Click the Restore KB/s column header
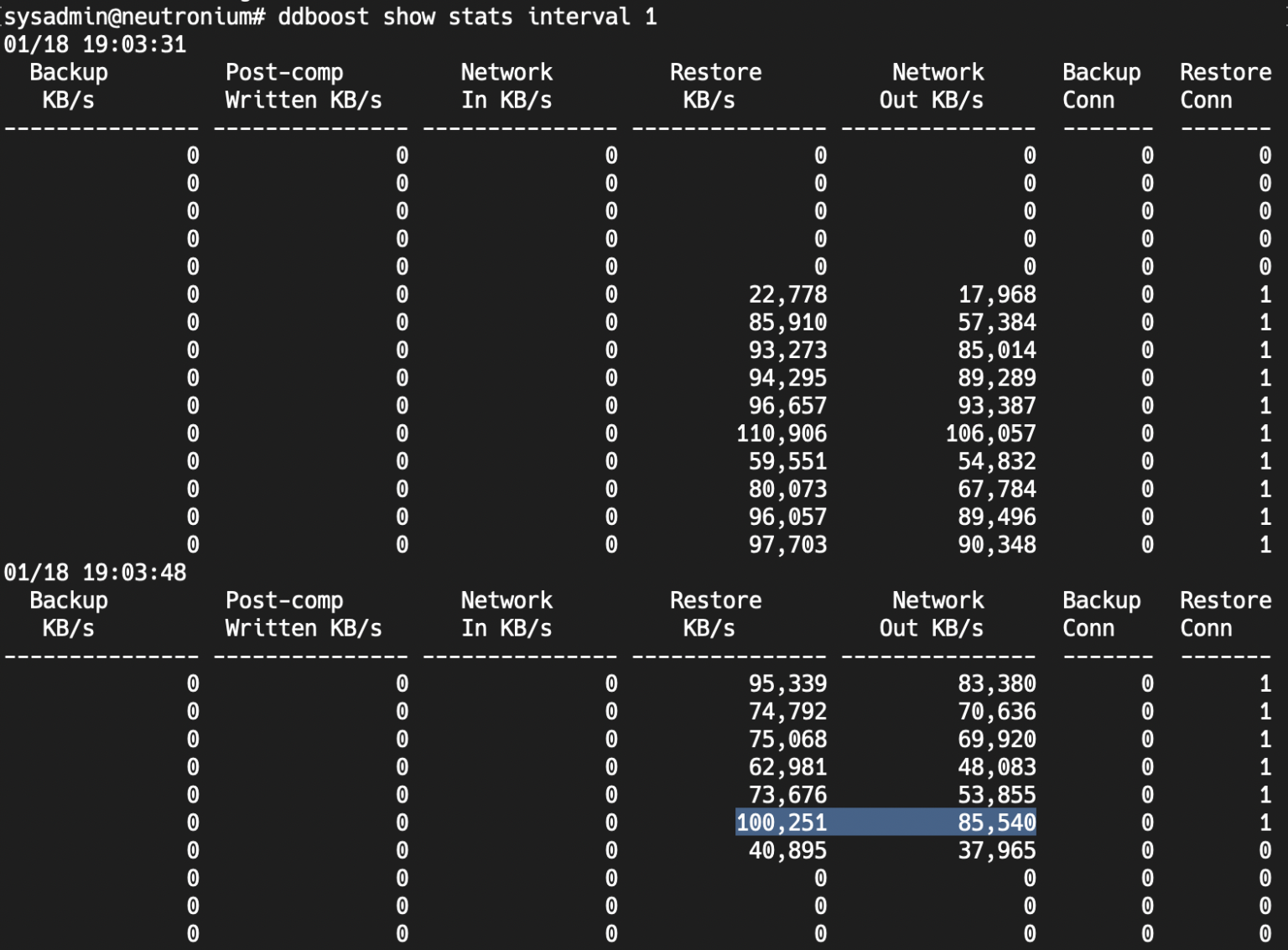 point(714,86)
